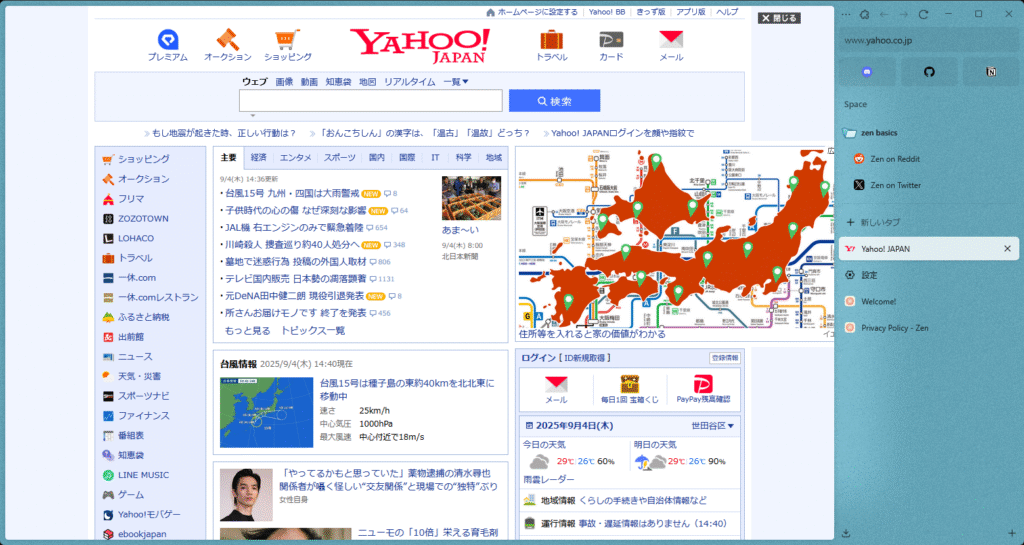The width and height of the screenshot is (1024, 545).
Task: Change location via 世田谷区 dropdown
Action: click(x=712, y=426)
